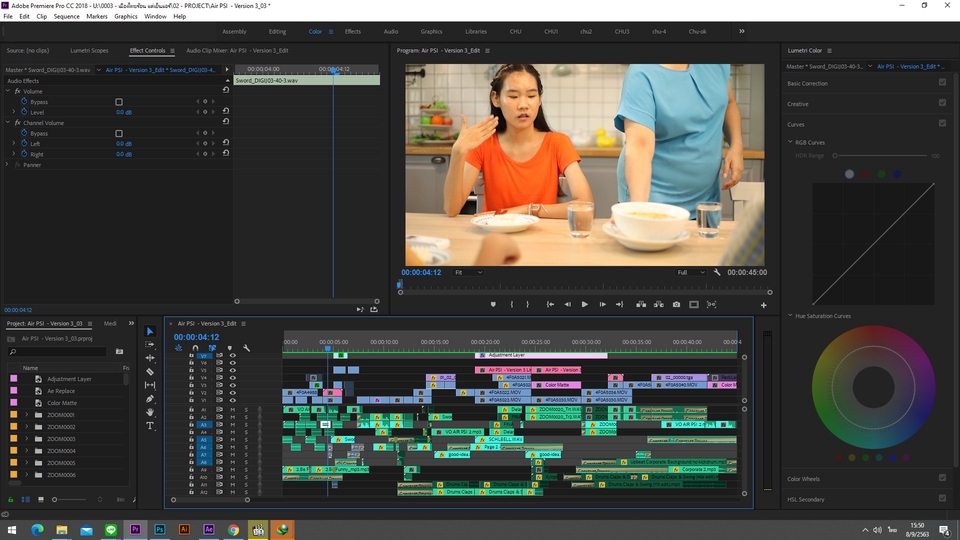Toggle animation stopwatch for Level
This screenshot has height=540, width=960.
(24, 112)
